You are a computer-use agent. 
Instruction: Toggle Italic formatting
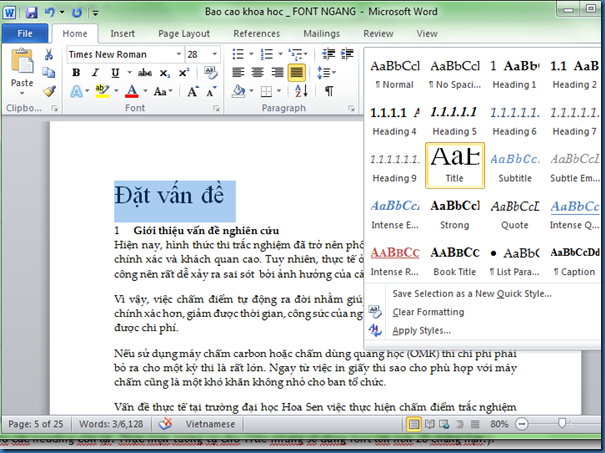click(95, 73)
